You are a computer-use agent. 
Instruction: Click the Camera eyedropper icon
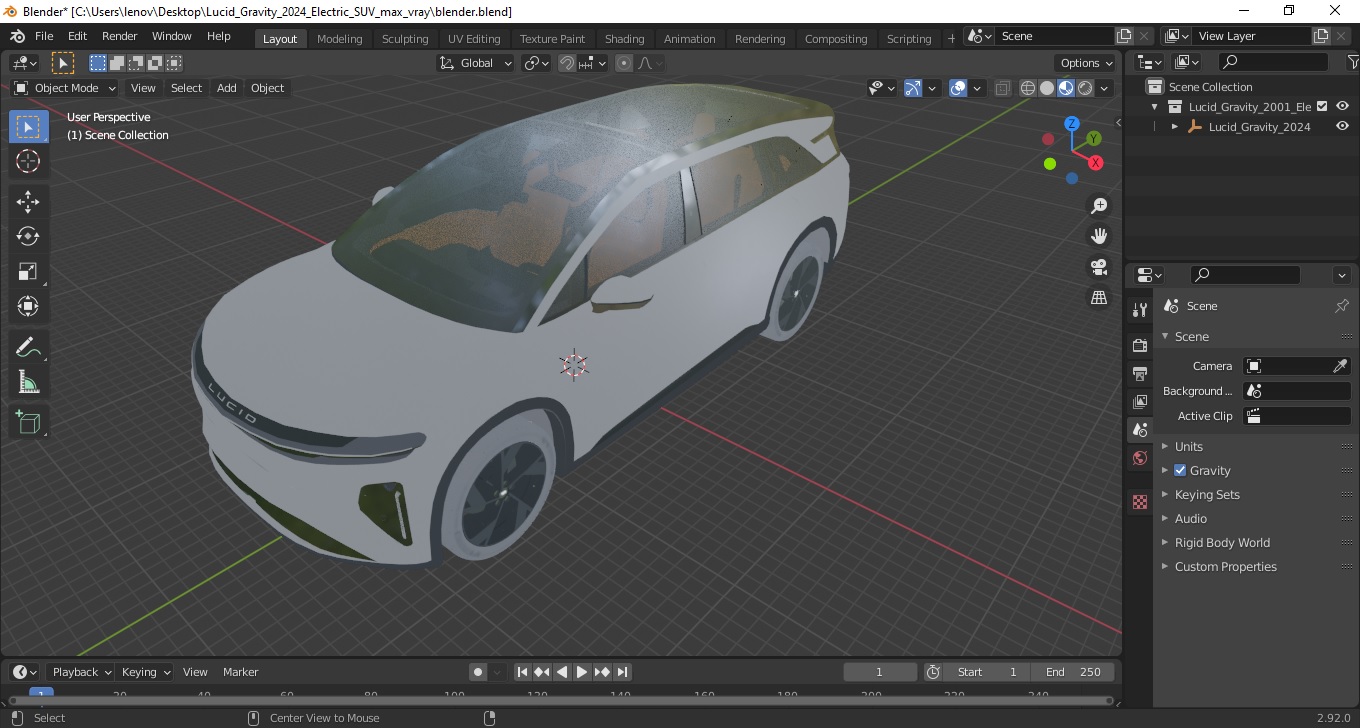point(1341,366)
